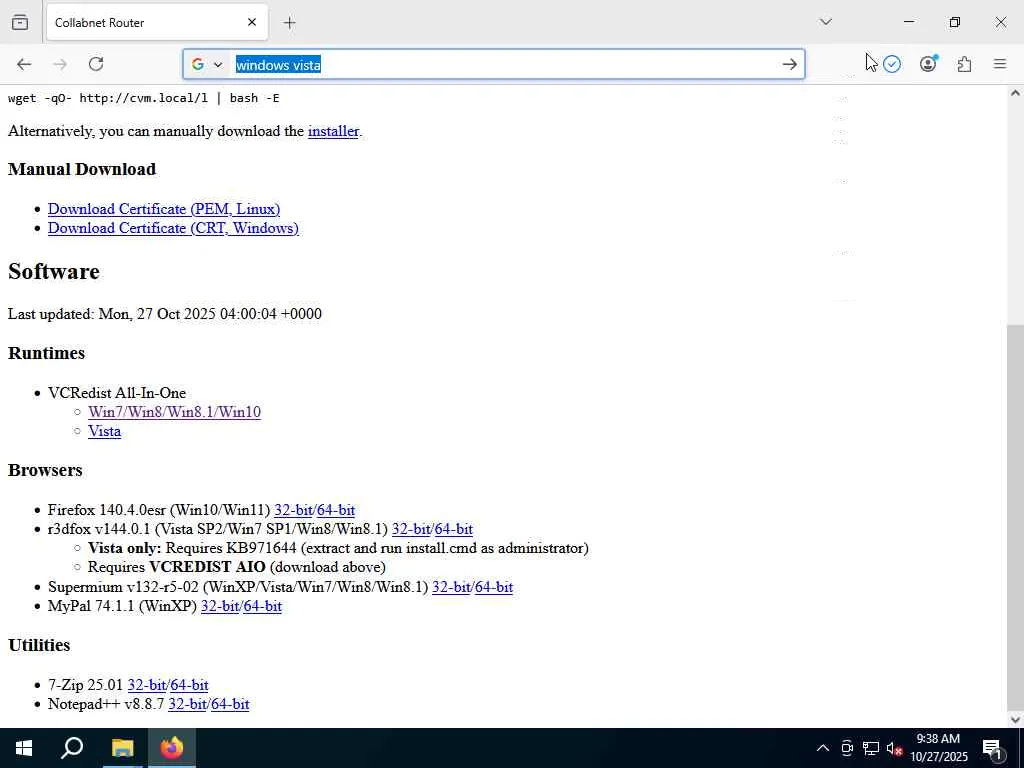The width and height of the screenshot is (1024, 768).
Task: Download MyPal 74.1.1 64-bit
Action: click(x=263, y=606)
